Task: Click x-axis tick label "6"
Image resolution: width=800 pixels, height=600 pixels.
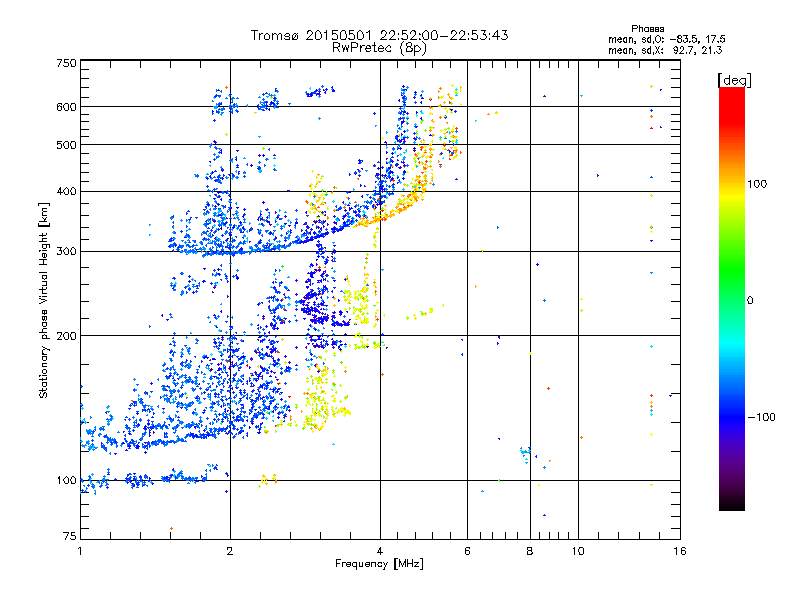Action: point(467,551)
